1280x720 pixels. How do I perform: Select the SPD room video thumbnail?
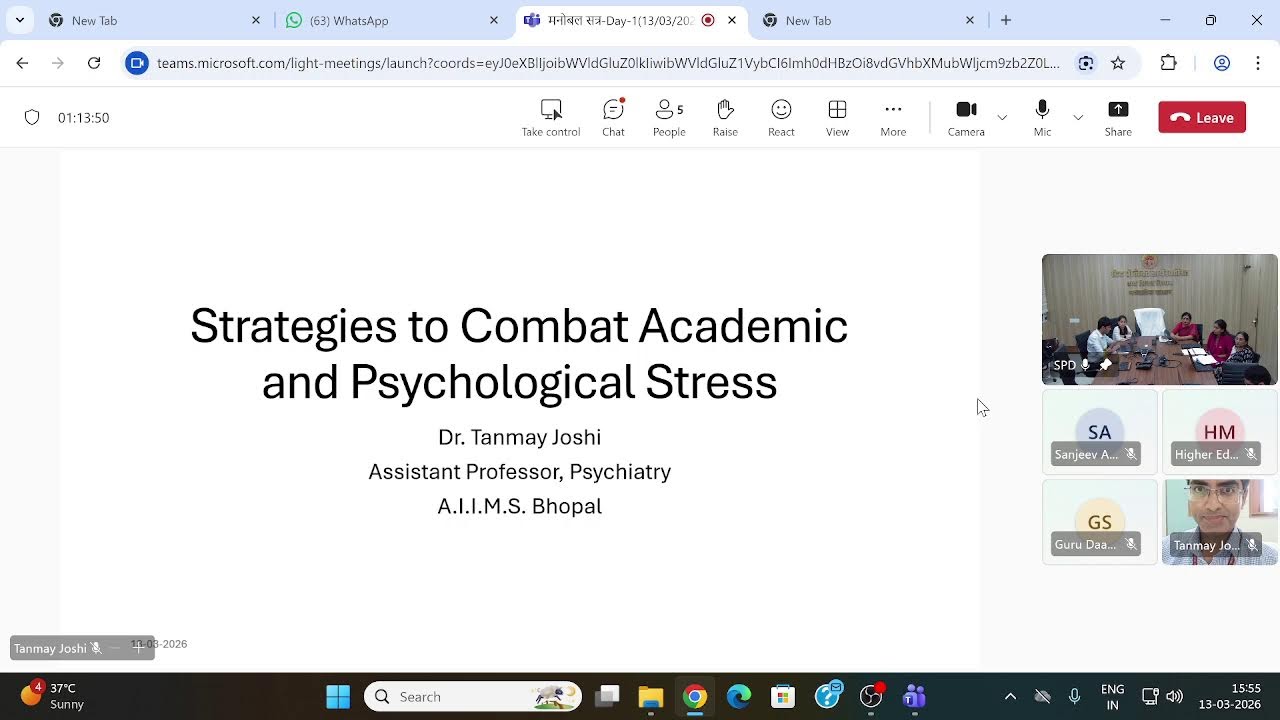[x=1160, y=319]
